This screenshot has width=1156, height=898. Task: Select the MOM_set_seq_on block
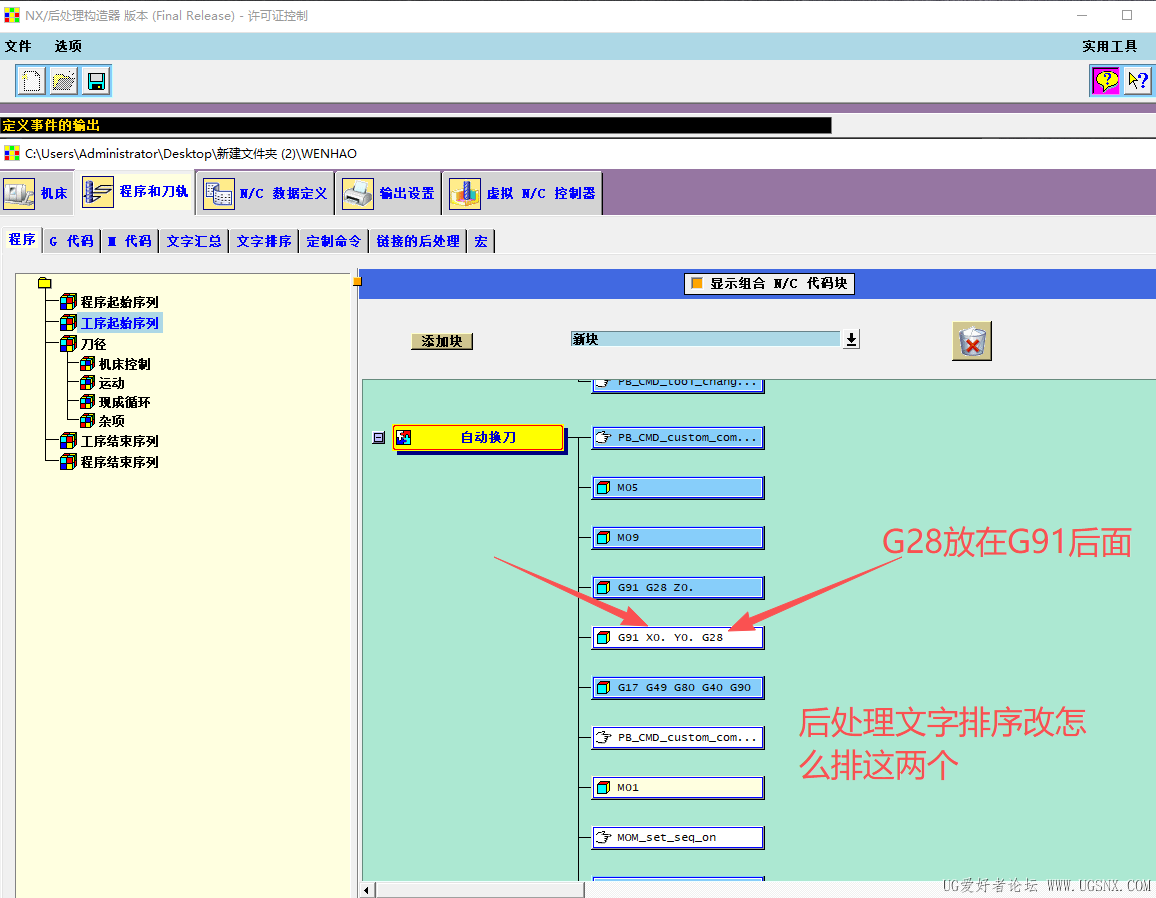(x=678, y=838)
